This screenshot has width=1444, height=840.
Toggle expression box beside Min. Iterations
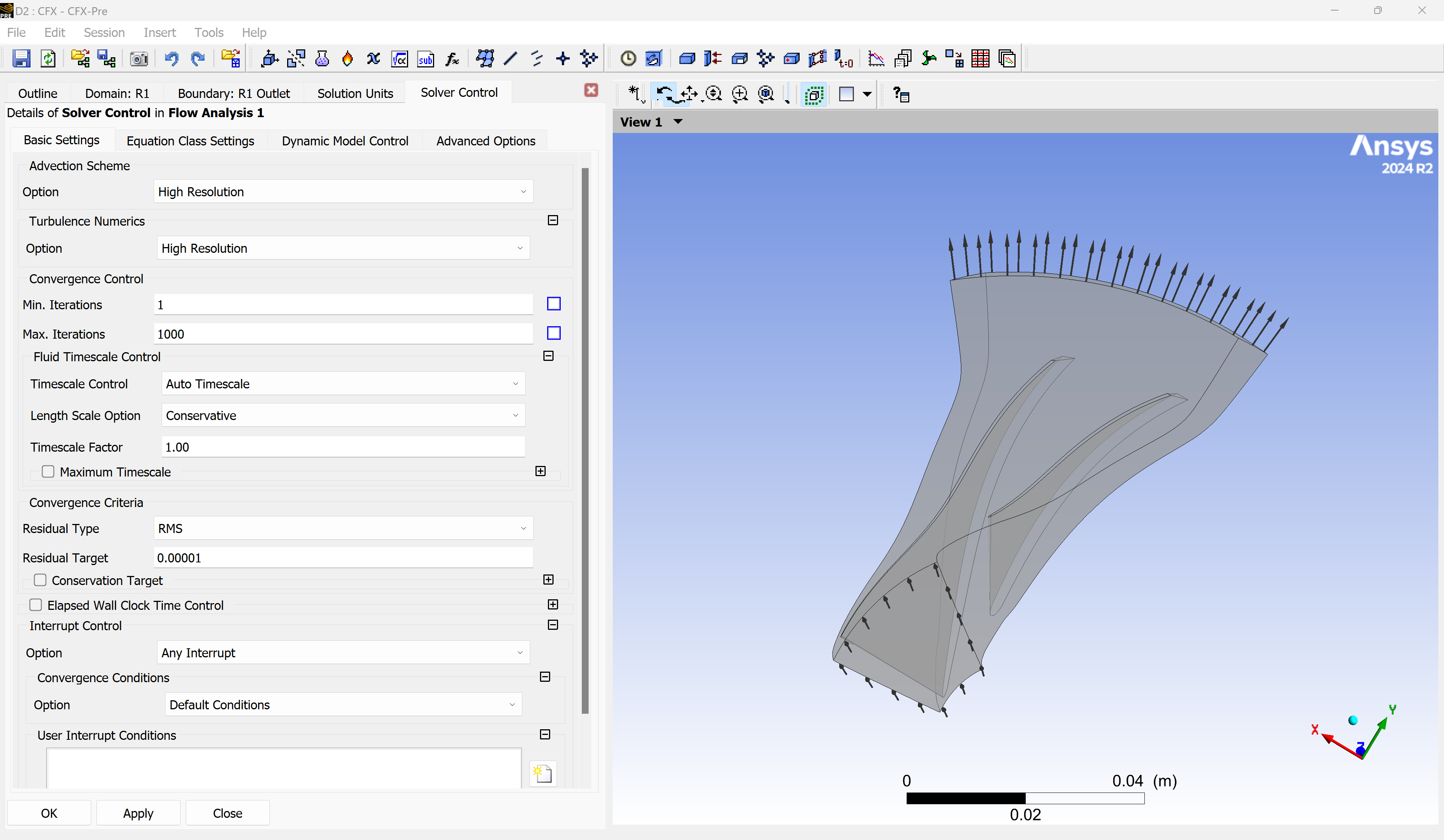pyautogui.click(x=554, y=304)
